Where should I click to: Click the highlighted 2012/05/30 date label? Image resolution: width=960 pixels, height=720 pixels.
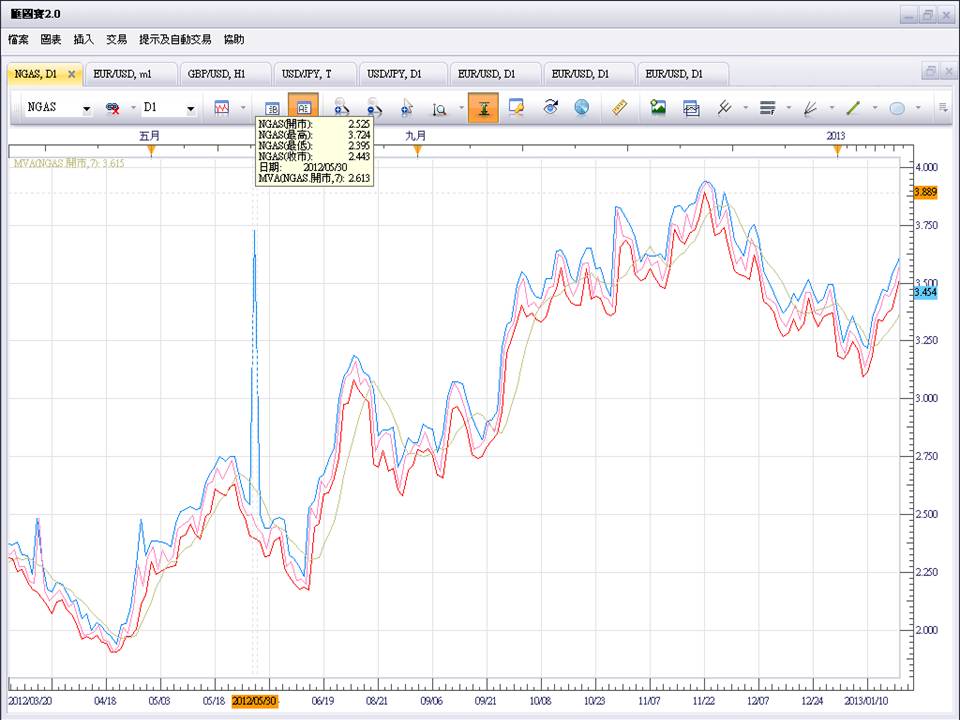tap(254, 701)
